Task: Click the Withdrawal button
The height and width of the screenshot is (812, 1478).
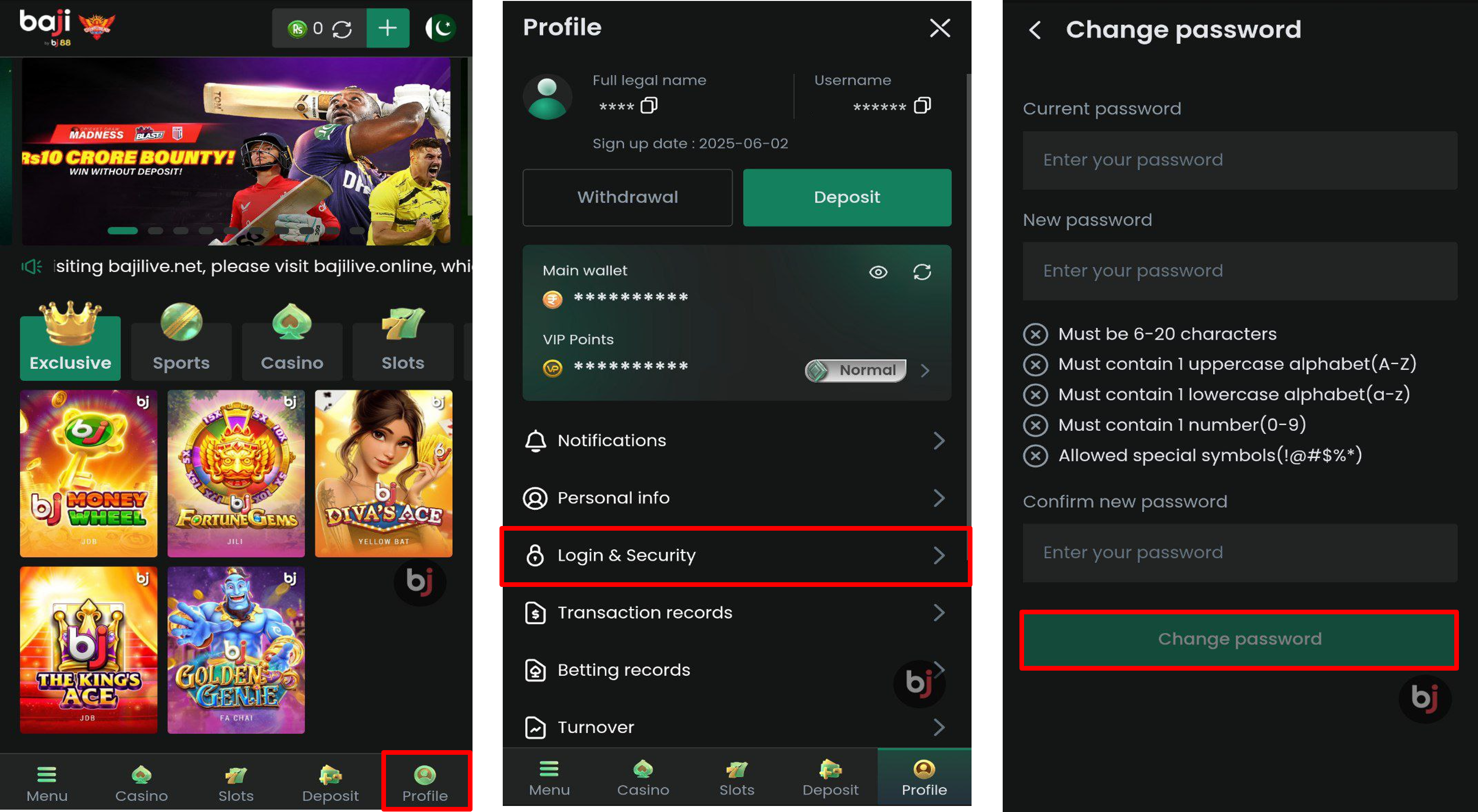Action: [627, 197]
